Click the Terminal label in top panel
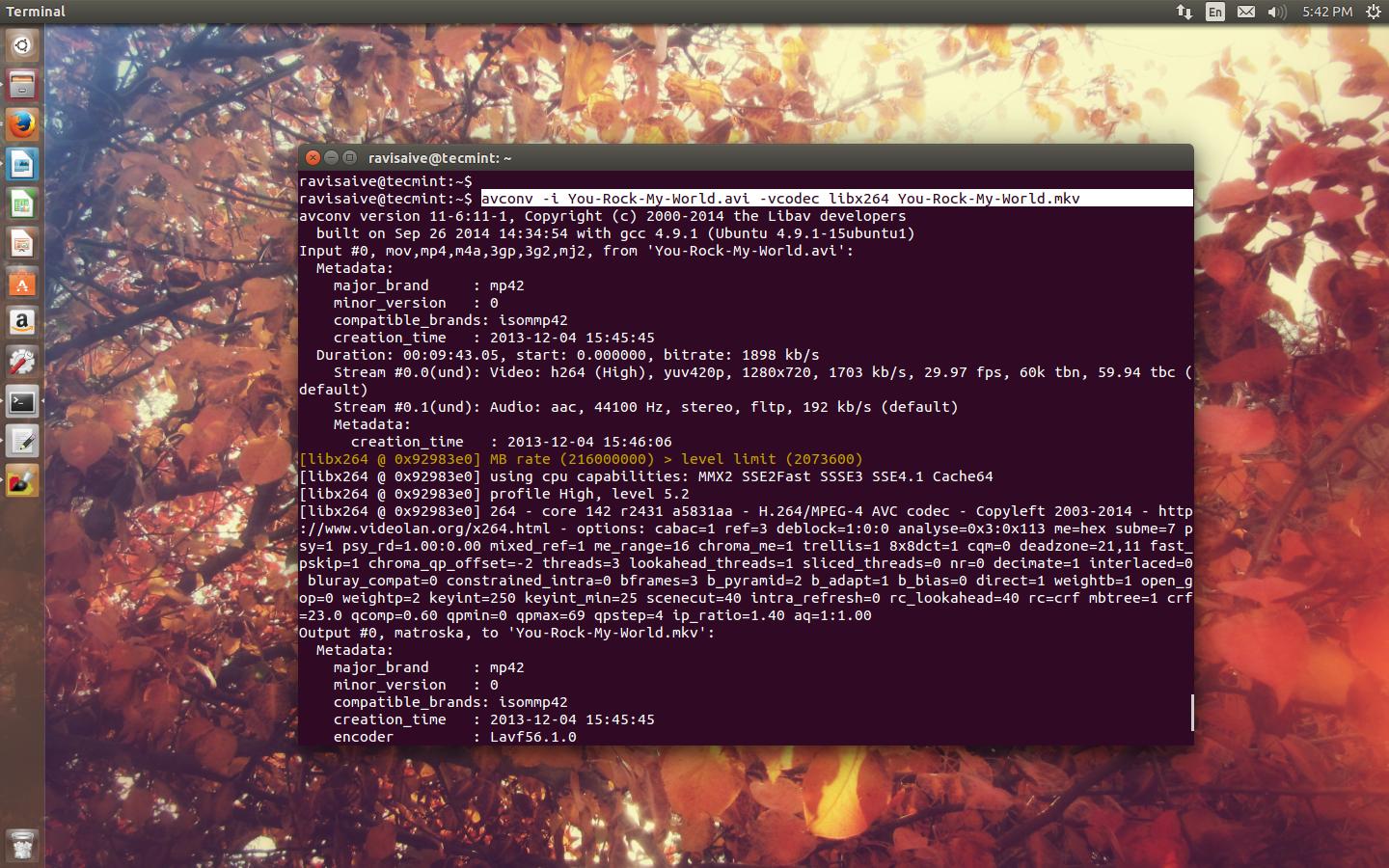This screenshot has height=868, width=1389. point(36,12)
